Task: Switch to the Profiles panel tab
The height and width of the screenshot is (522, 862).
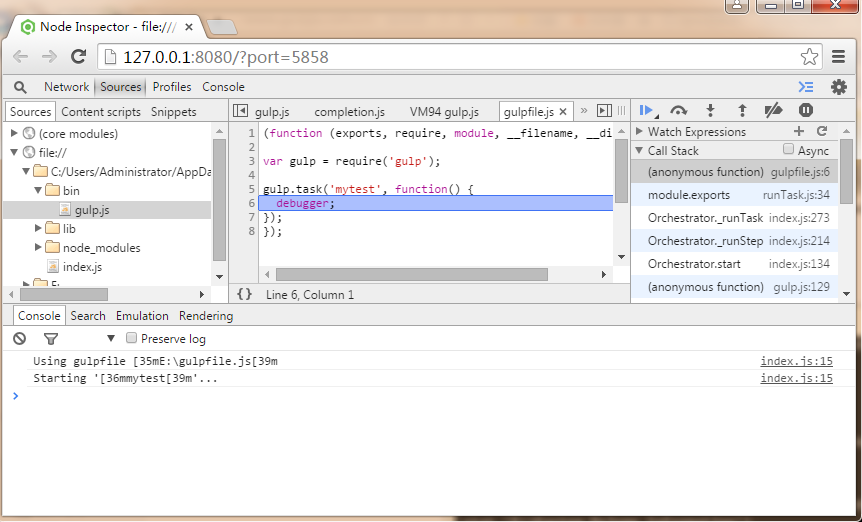Action: pos(172,87)
